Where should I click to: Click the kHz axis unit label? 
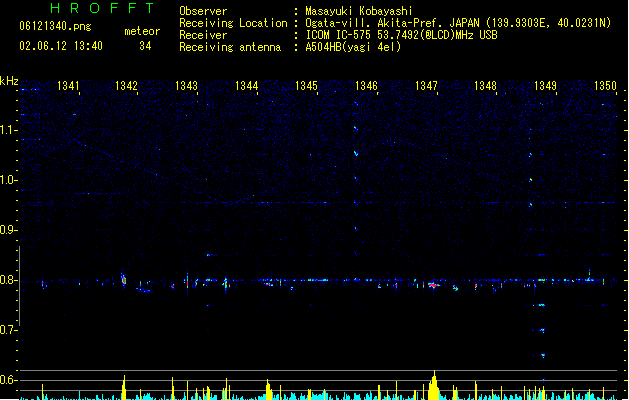9,81
